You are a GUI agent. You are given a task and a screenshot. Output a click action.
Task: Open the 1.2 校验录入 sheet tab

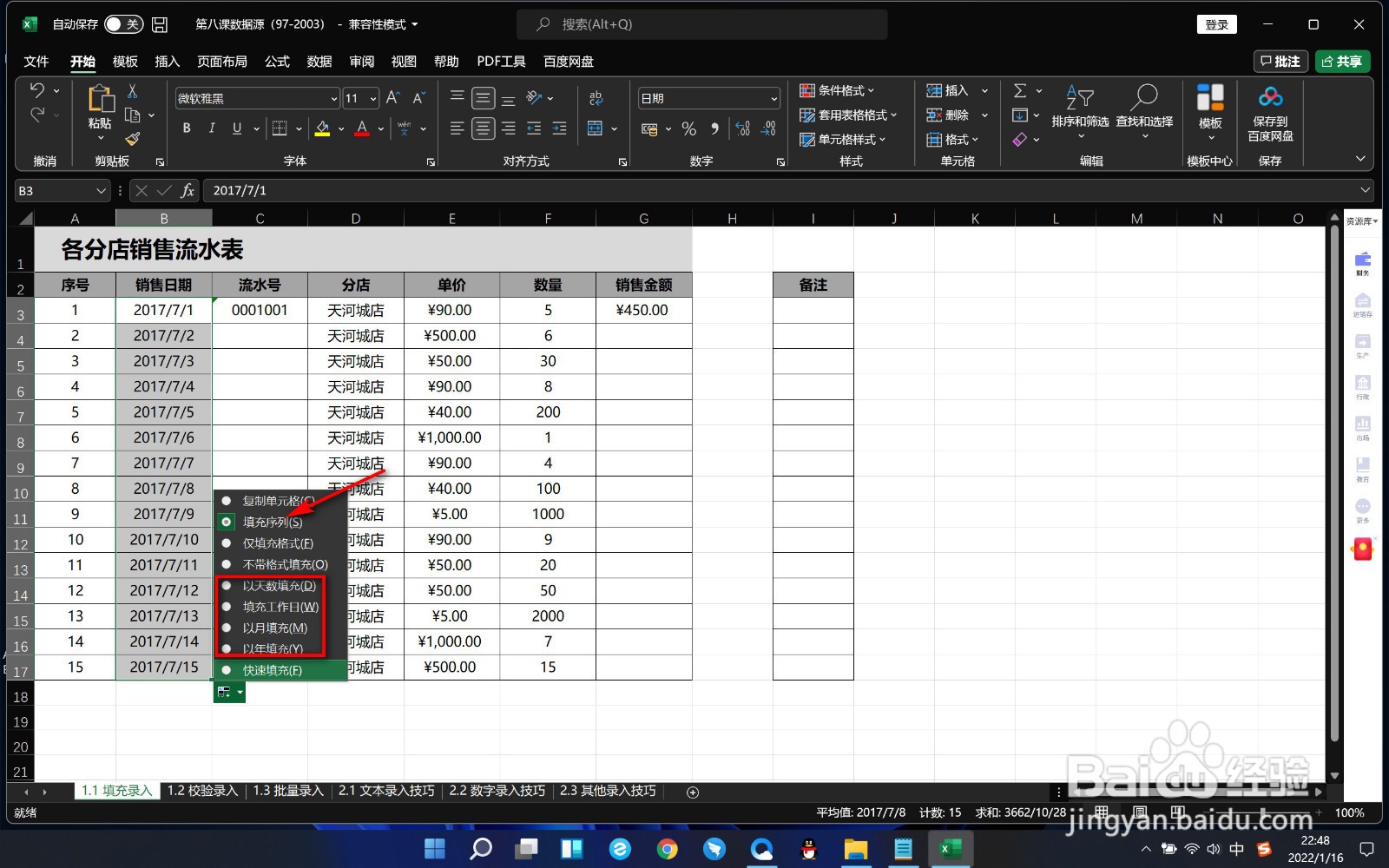(202, 791)
